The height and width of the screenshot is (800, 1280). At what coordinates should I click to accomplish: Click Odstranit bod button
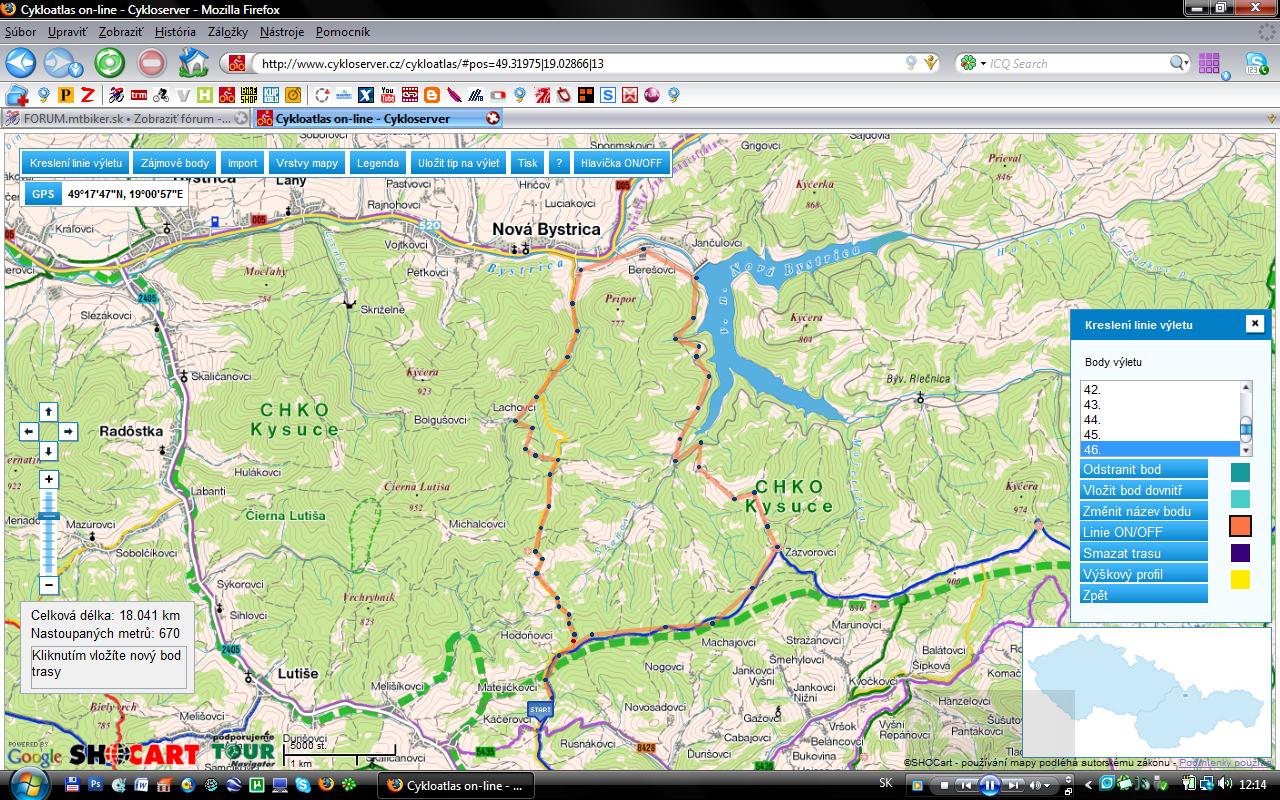coord(1145,469)
